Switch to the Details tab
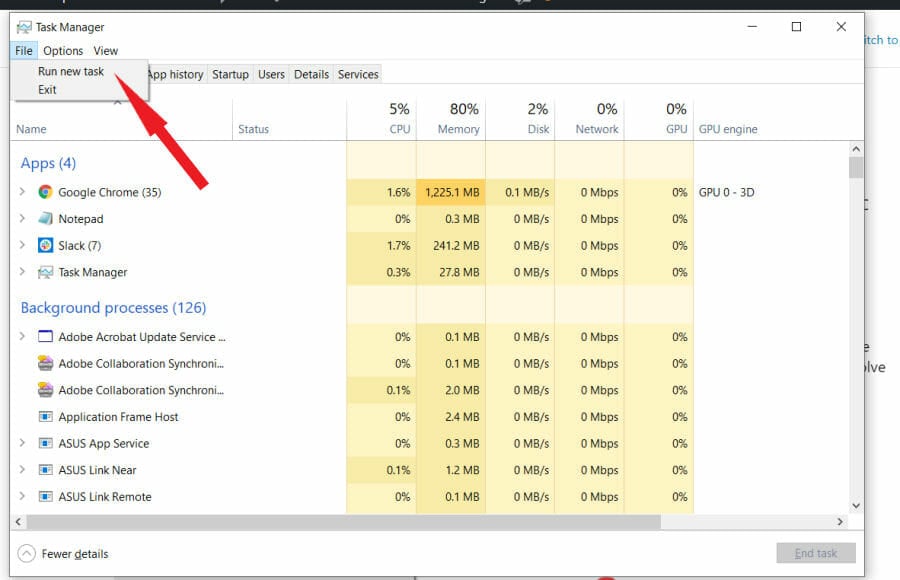Image resolution: width=900 pixels, height=580 pixels. point(311,74)
